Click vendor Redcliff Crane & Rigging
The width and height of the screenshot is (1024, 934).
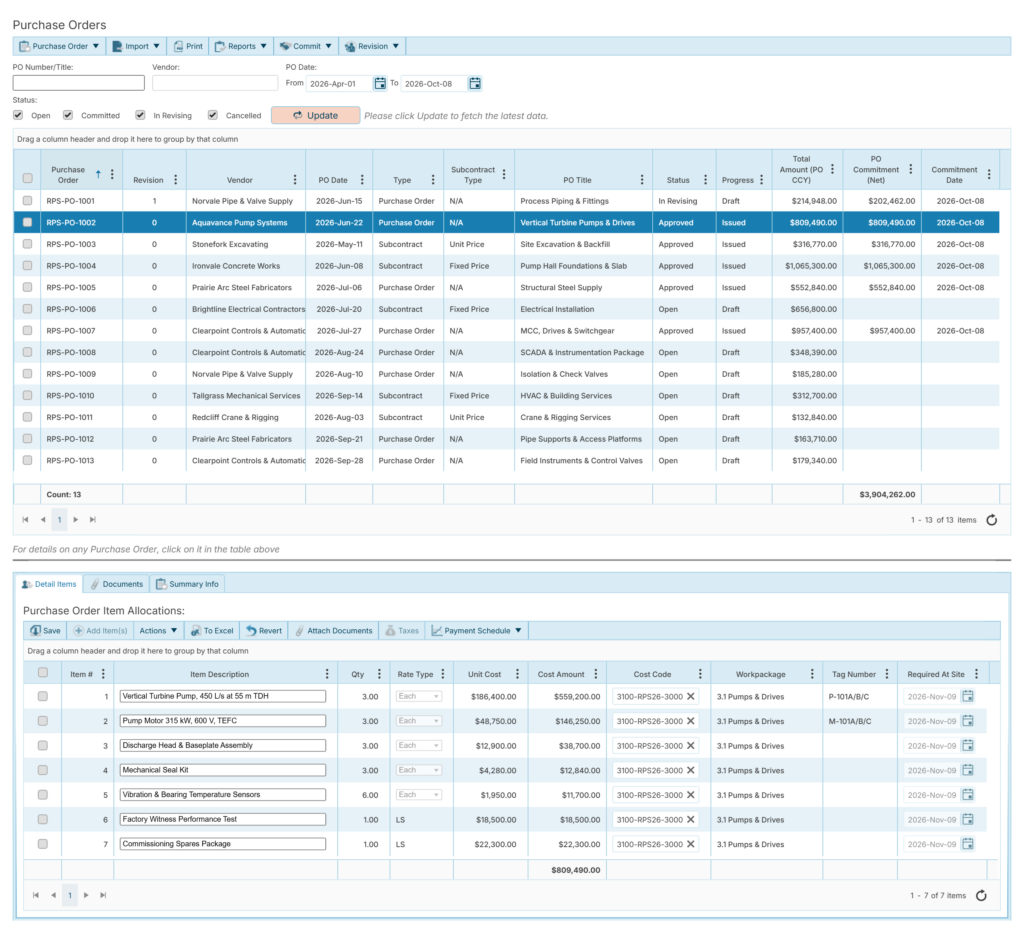point(235,417)
